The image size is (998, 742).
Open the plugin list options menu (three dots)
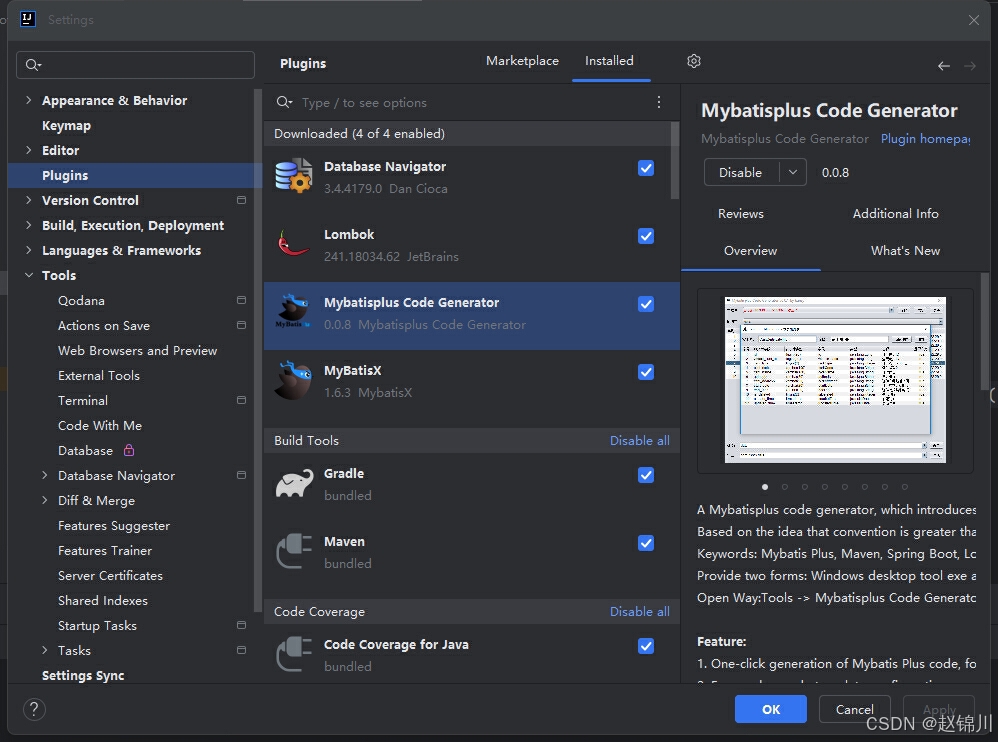tap(659, 102)
